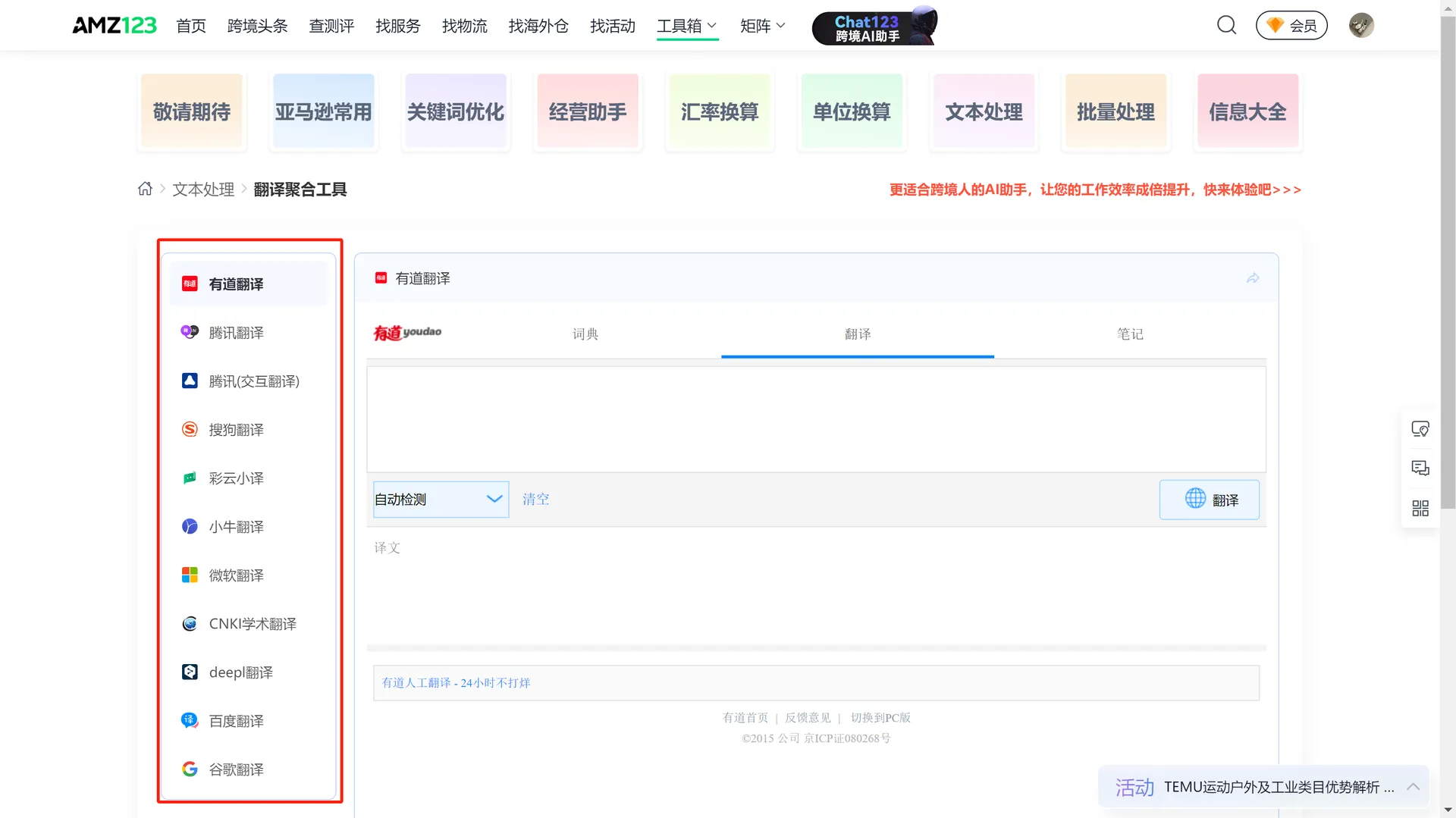The image size is (1456, 818).
Task: Expand the 工具箱 menu
Action: [687, 26]
